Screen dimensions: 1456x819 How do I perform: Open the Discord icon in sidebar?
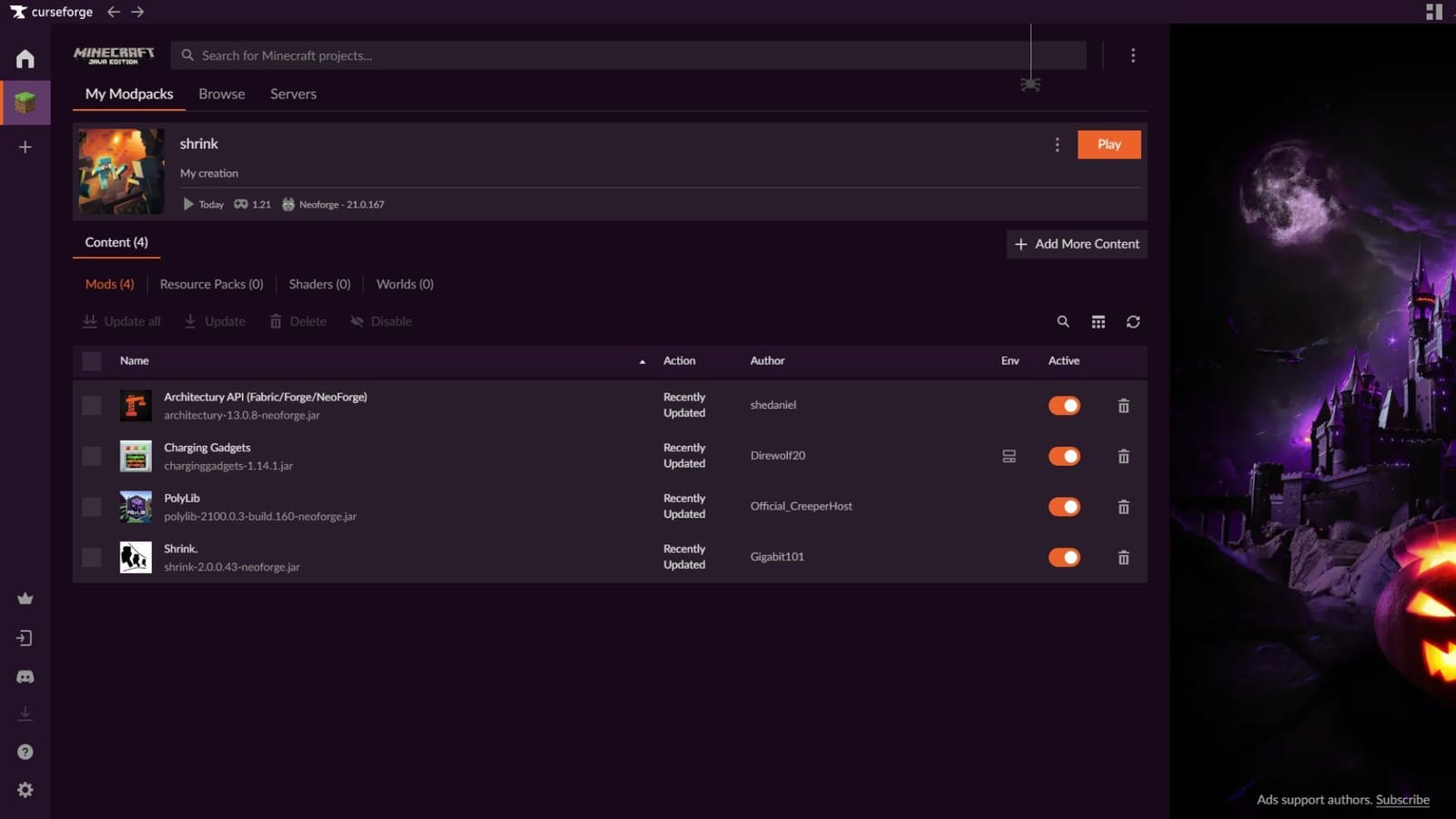pyautogui.click(x=25, y=677)
